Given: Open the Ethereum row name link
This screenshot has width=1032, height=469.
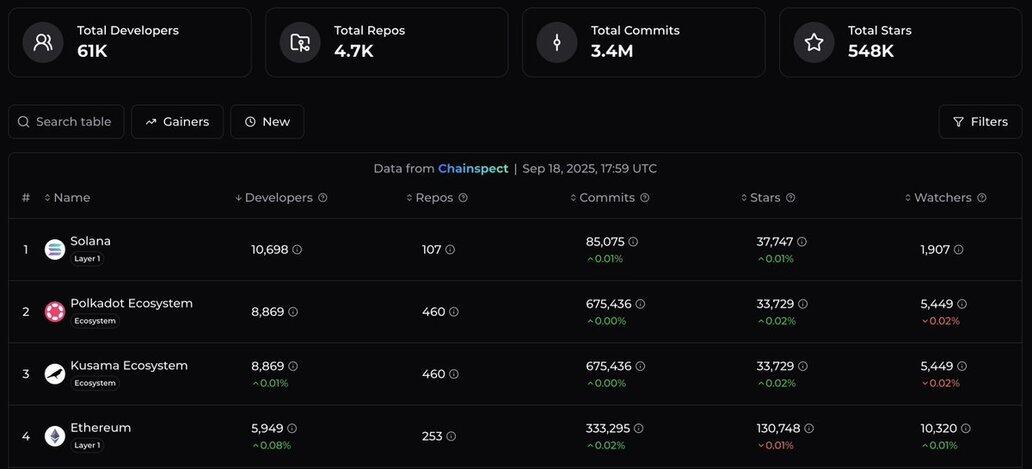Looking at the screenshot, I should point(101,428).
